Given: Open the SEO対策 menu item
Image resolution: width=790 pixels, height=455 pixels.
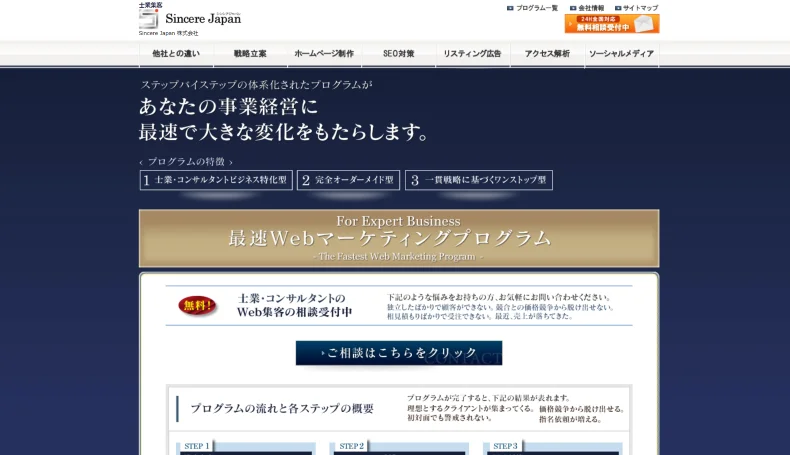Looking at the screenshot, I should pyautogui.click(x=399, y=54).
